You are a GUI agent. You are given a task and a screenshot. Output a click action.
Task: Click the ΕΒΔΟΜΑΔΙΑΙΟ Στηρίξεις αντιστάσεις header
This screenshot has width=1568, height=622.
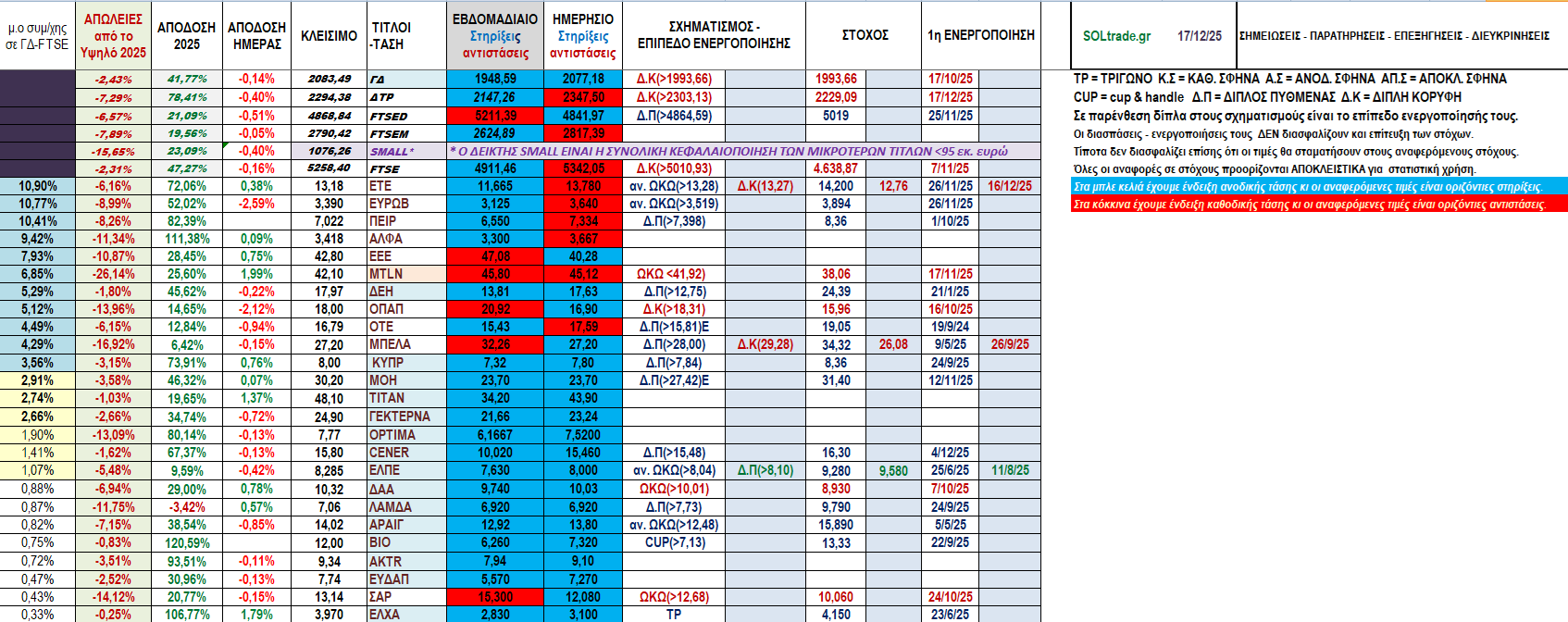[x=494, y=36]
